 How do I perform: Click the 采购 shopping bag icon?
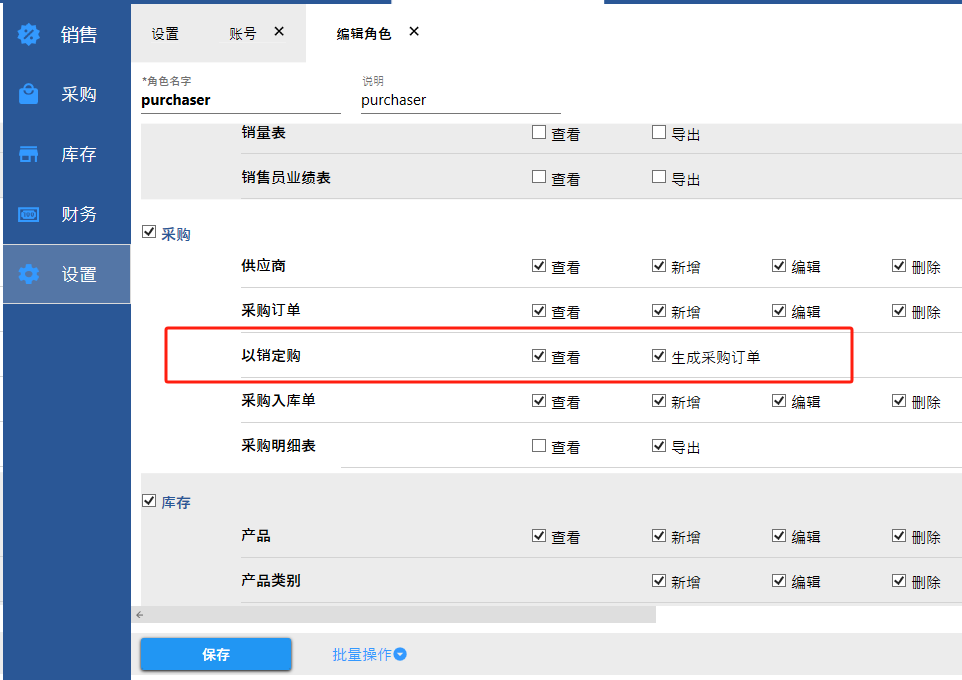coord(29,94)
